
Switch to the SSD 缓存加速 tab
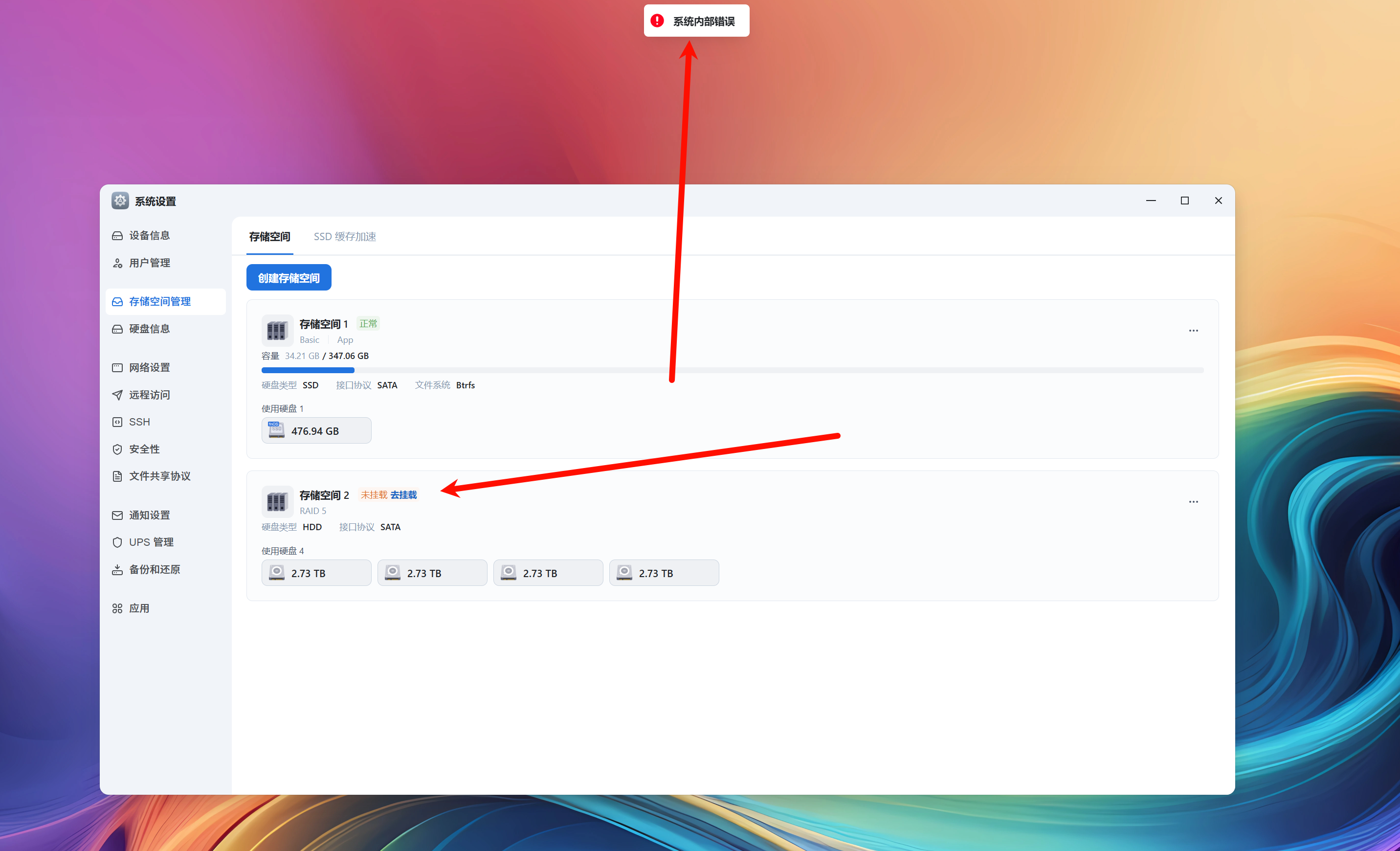point(345,236)
